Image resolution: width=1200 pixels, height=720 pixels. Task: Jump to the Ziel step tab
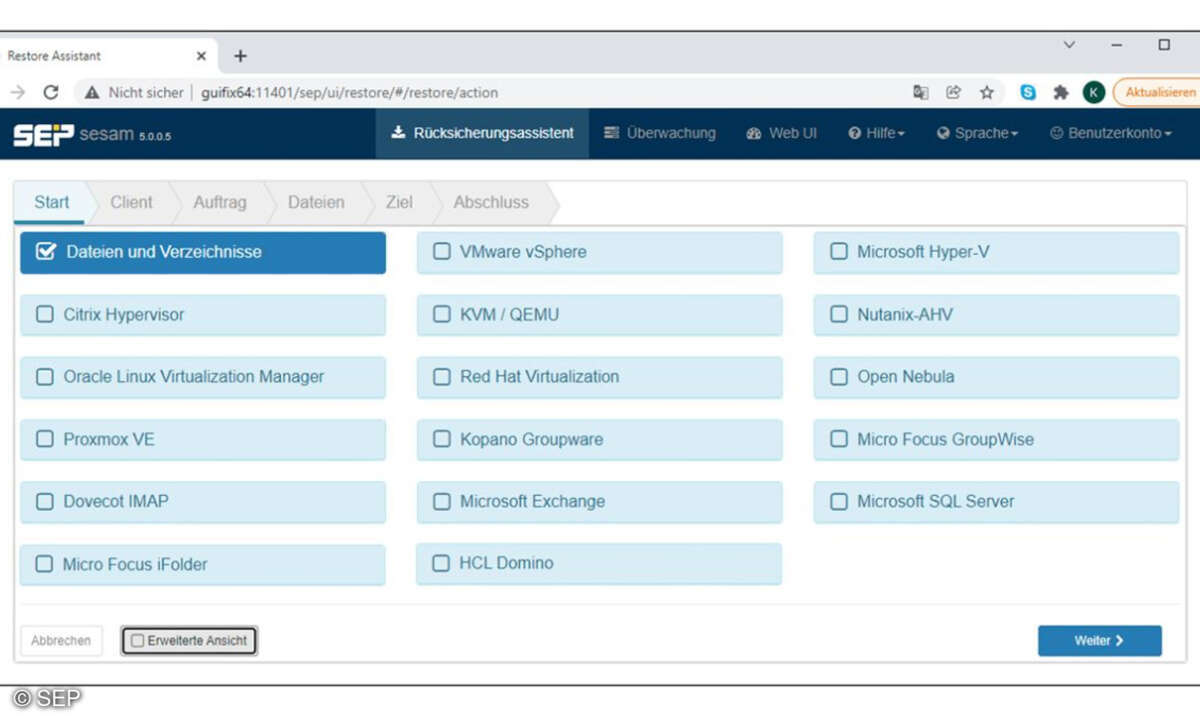click(x=399, y=203)
